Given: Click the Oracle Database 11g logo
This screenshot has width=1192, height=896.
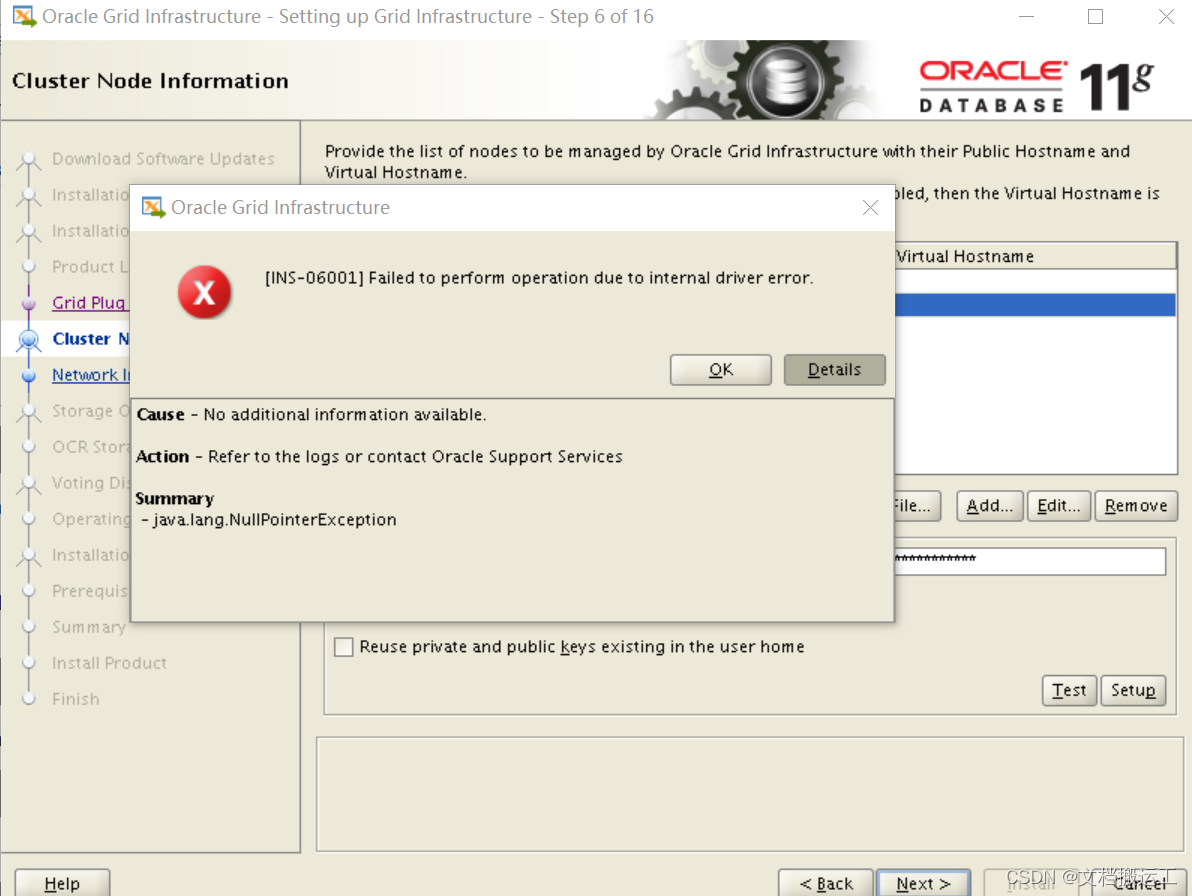Looking at the screenshot, I should 1036,86.
